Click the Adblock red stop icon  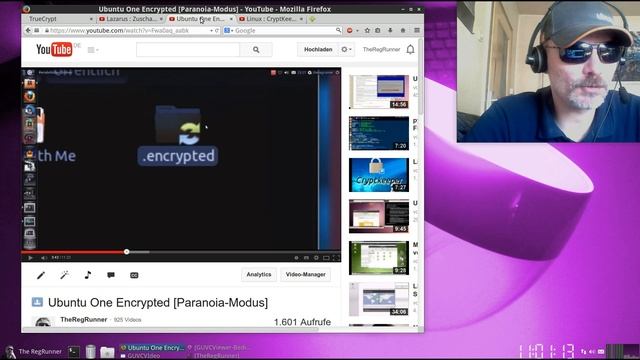[x=349, y=30]
